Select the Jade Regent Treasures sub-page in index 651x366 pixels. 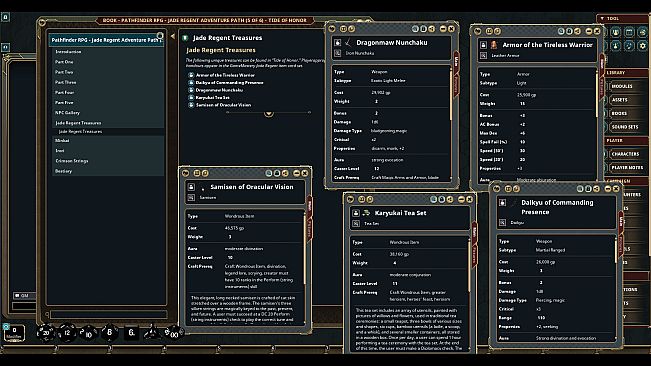[81, 132]
